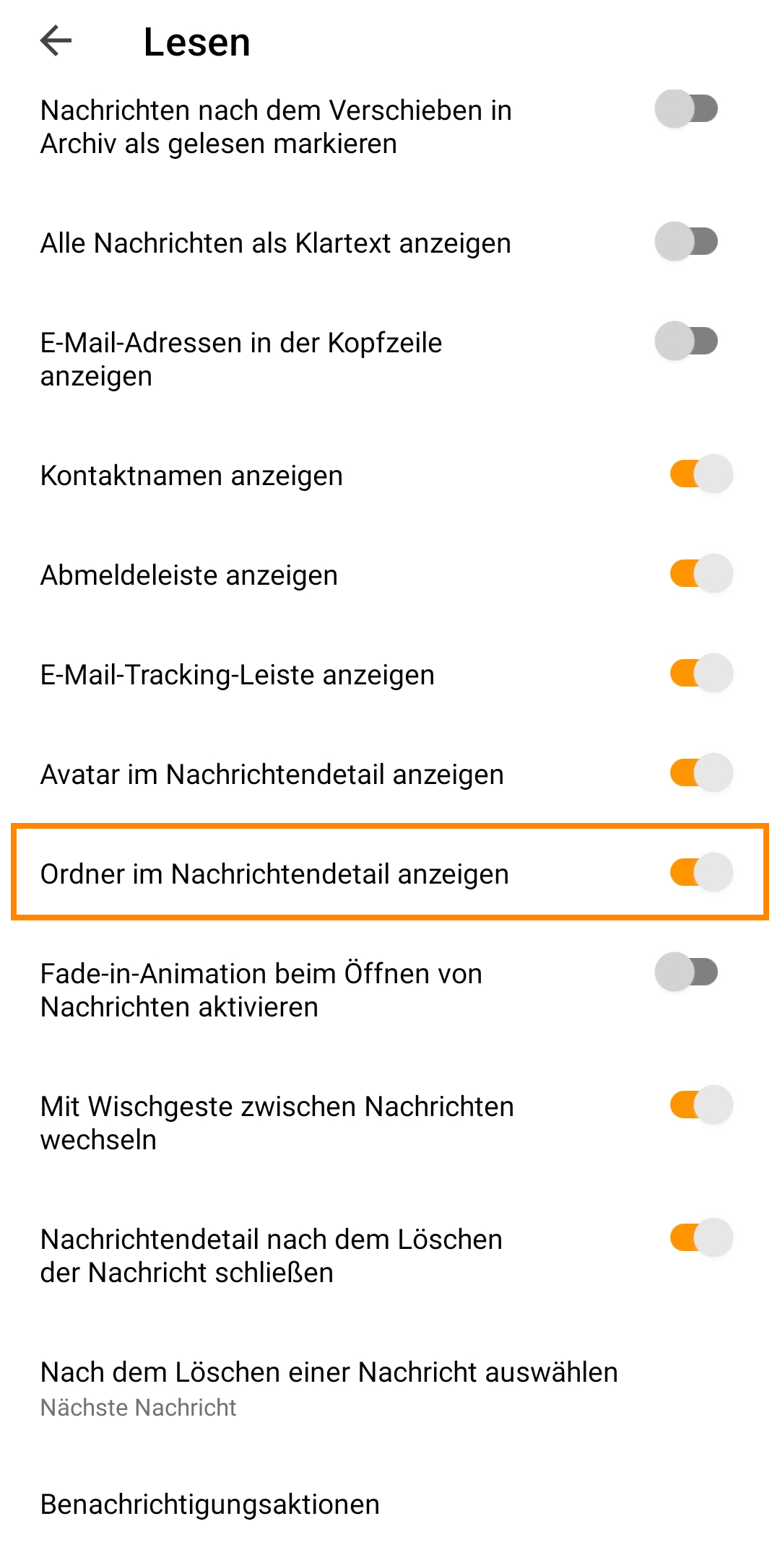The image size is (780, 1568).
Task: Turn on email addresses in header
Action: pyautogui.click(x=686, y=341)
